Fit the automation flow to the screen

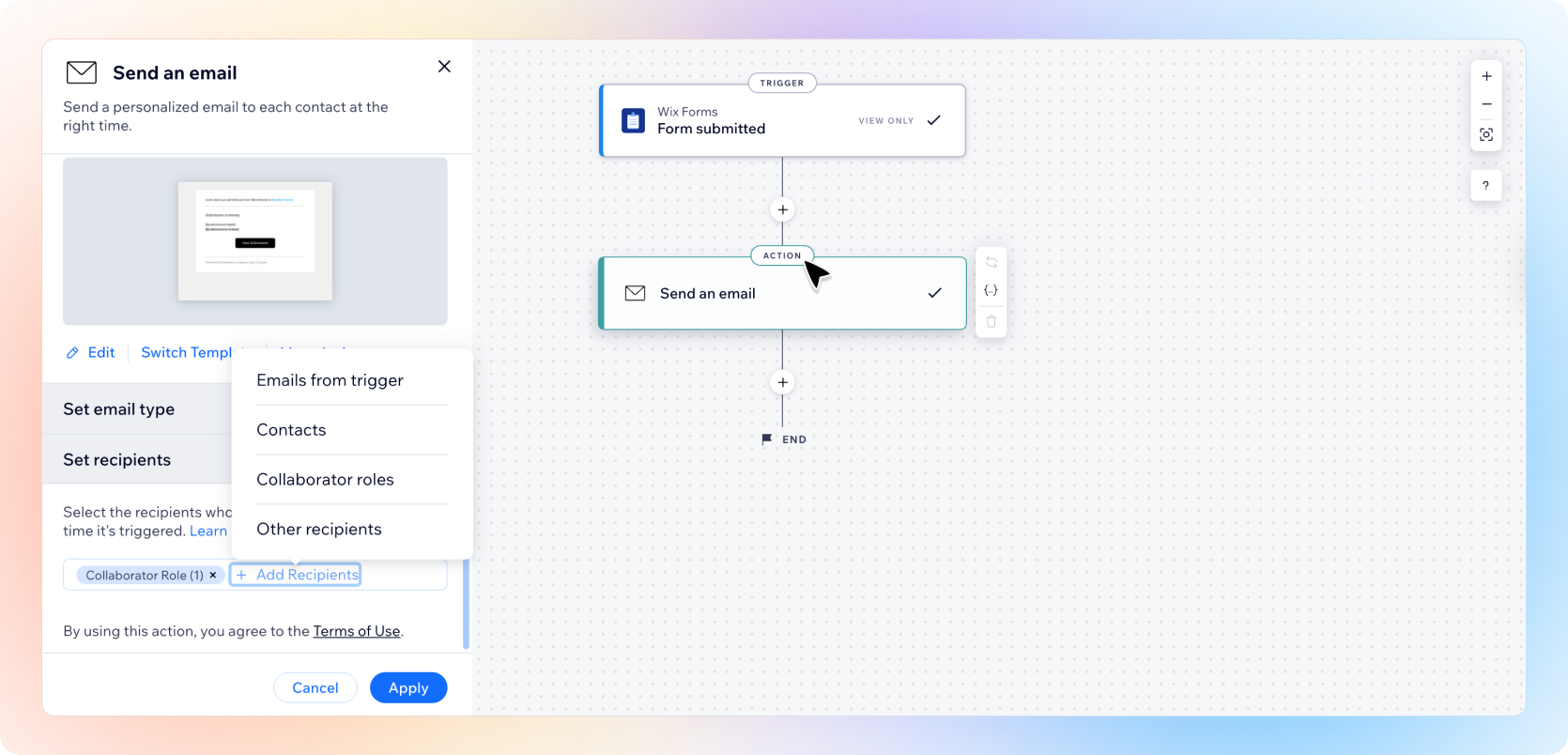pos(1486,135)
